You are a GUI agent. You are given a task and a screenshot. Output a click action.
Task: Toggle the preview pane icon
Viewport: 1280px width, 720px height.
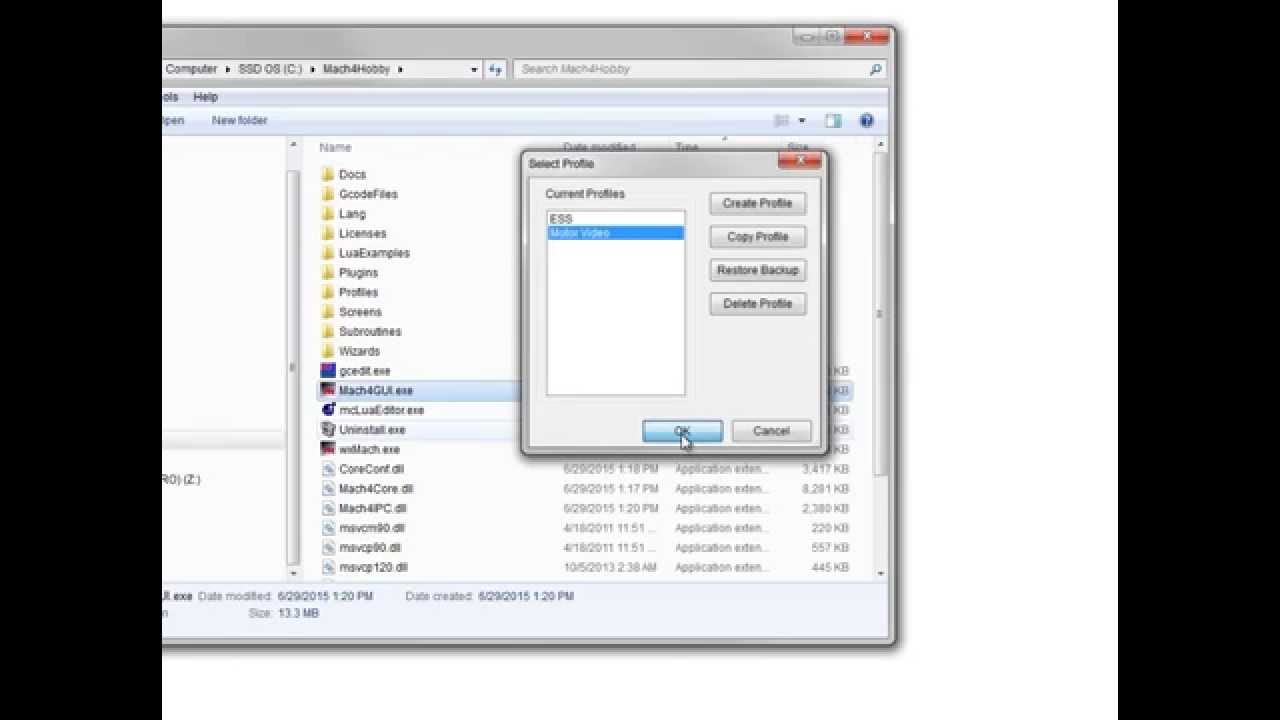[x=833, y=121]
